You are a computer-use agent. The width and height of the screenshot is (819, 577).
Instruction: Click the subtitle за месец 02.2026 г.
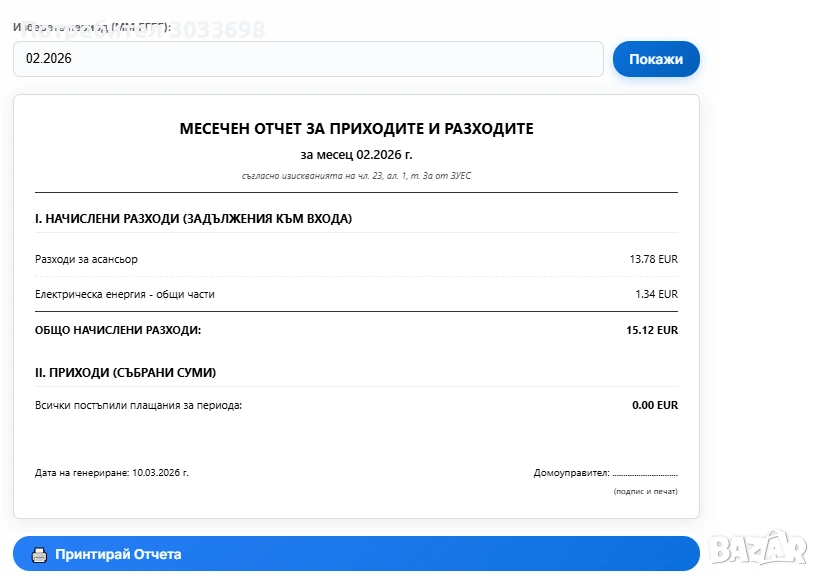(x=356, y=154)
